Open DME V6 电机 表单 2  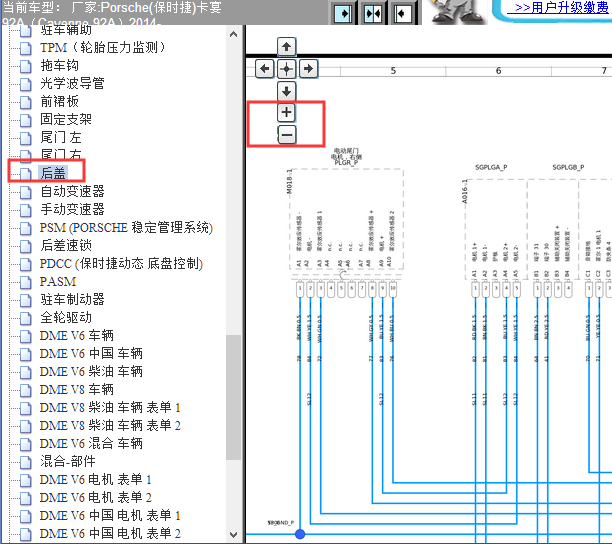point(95,497)
